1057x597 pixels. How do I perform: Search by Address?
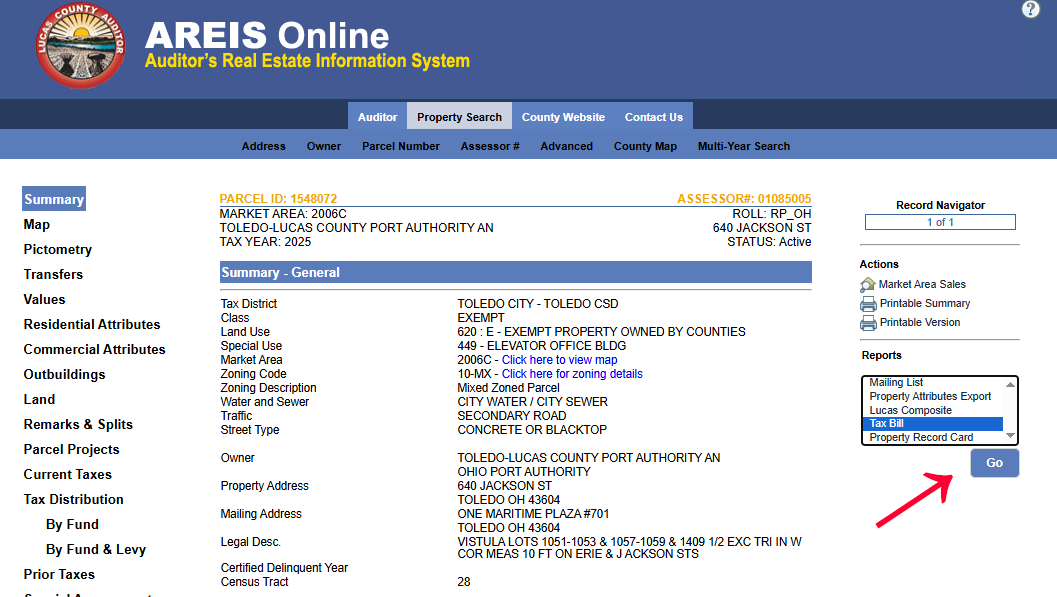point(264,146)
